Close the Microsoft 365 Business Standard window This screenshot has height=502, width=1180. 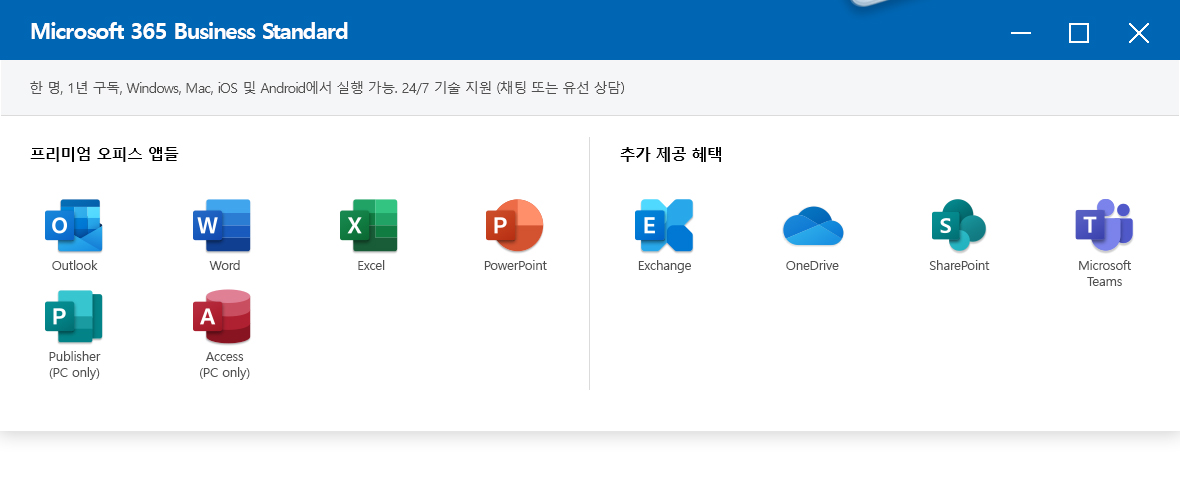pyautogui.click(x=1138, y=34)
